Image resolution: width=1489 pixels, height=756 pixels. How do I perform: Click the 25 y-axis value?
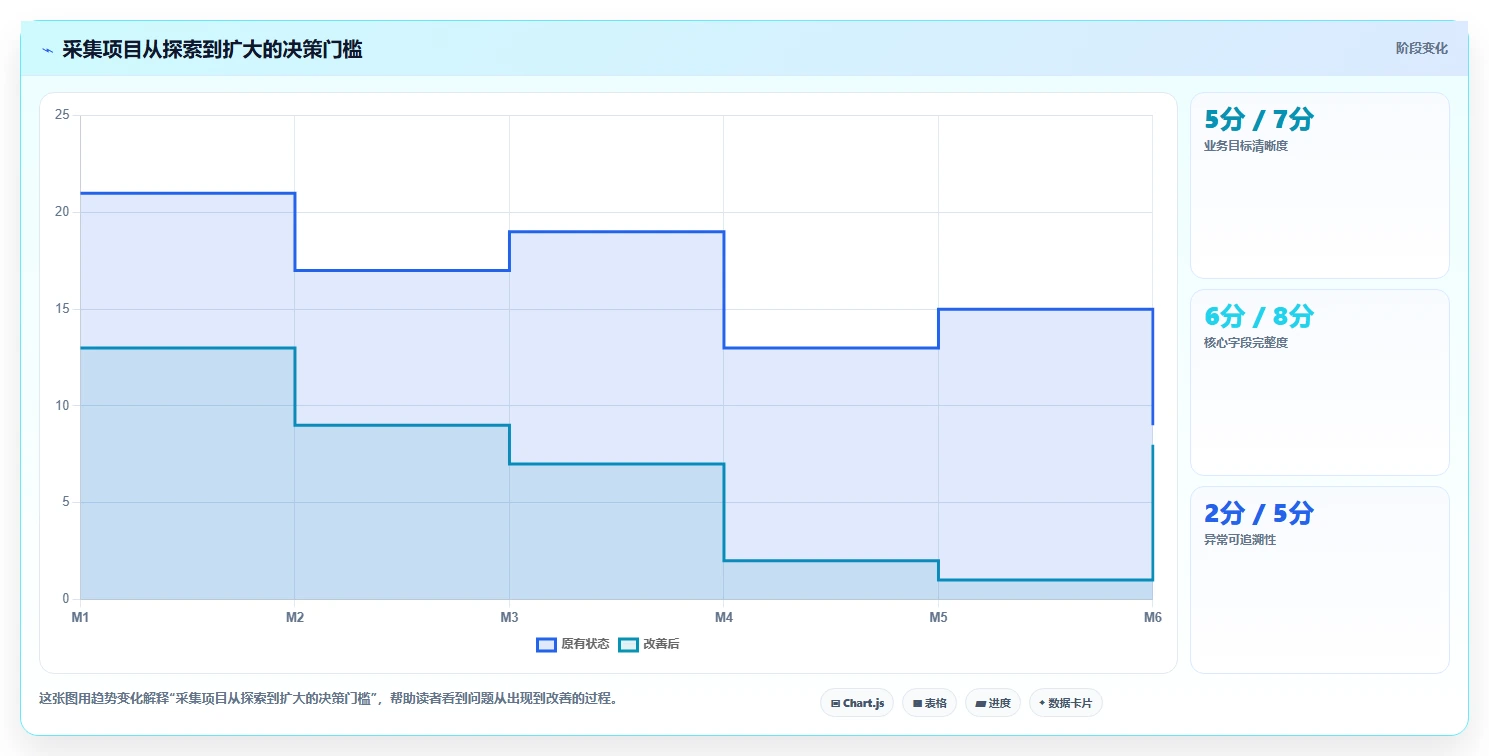pyautogui.click(x=62, y=115)
